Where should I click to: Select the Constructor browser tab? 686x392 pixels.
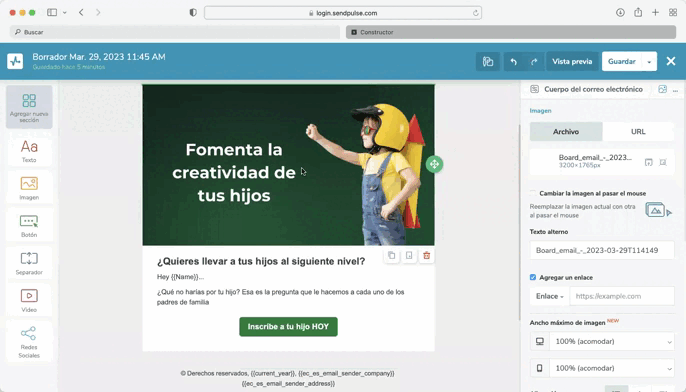coord(511,32)
